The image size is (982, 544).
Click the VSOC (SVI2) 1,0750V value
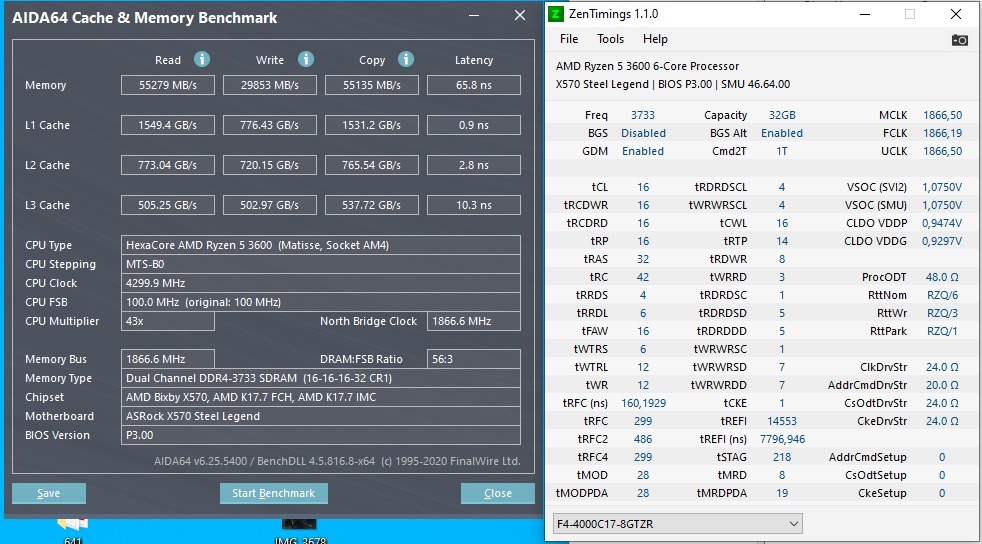click(942, 187)
